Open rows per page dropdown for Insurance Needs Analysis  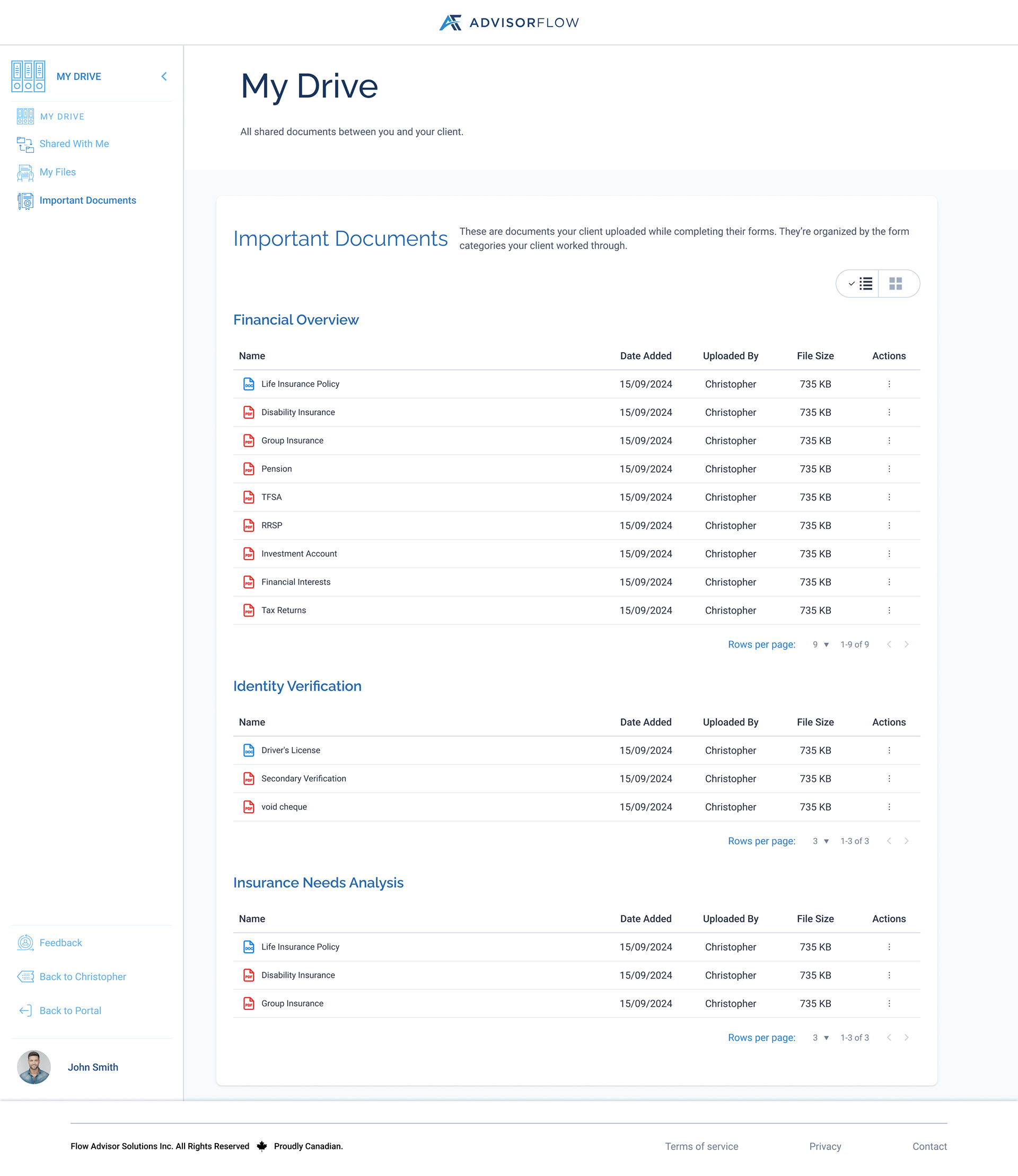coord(820,1038)
